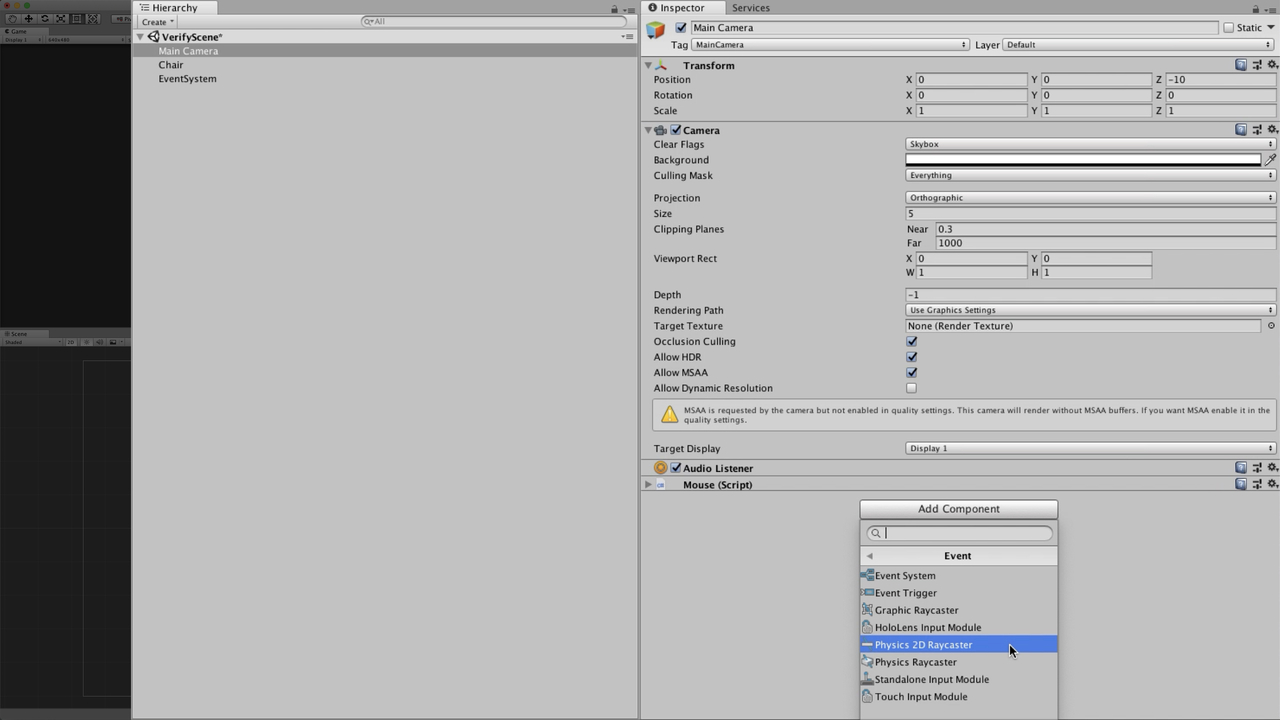Open Mouse script gear settings menu
The image size is (1280, 720).
(1272, 484)
